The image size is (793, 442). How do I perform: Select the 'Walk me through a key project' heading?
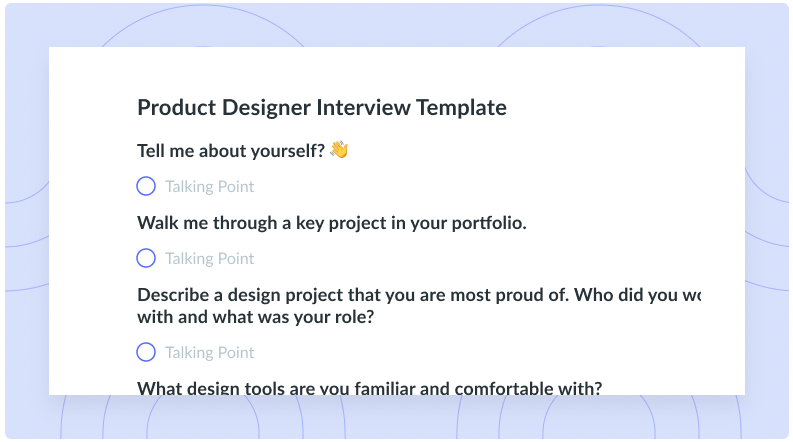[x=332, y=223]
